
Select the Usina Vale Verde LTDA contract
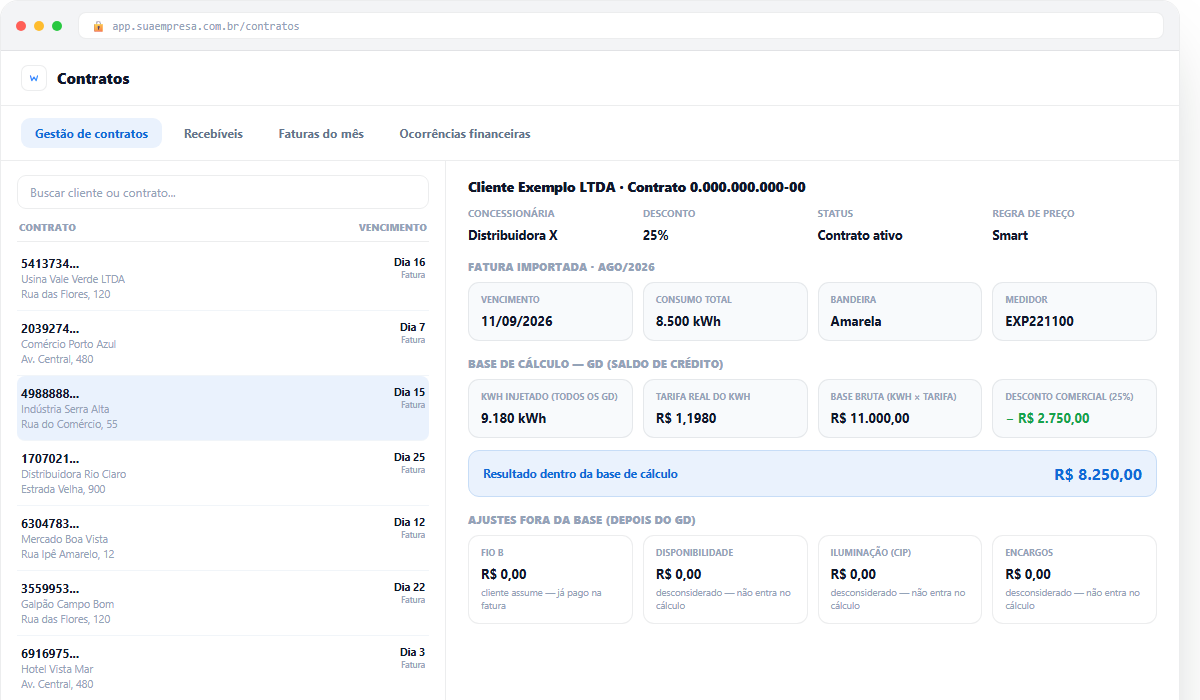(223, 278)
